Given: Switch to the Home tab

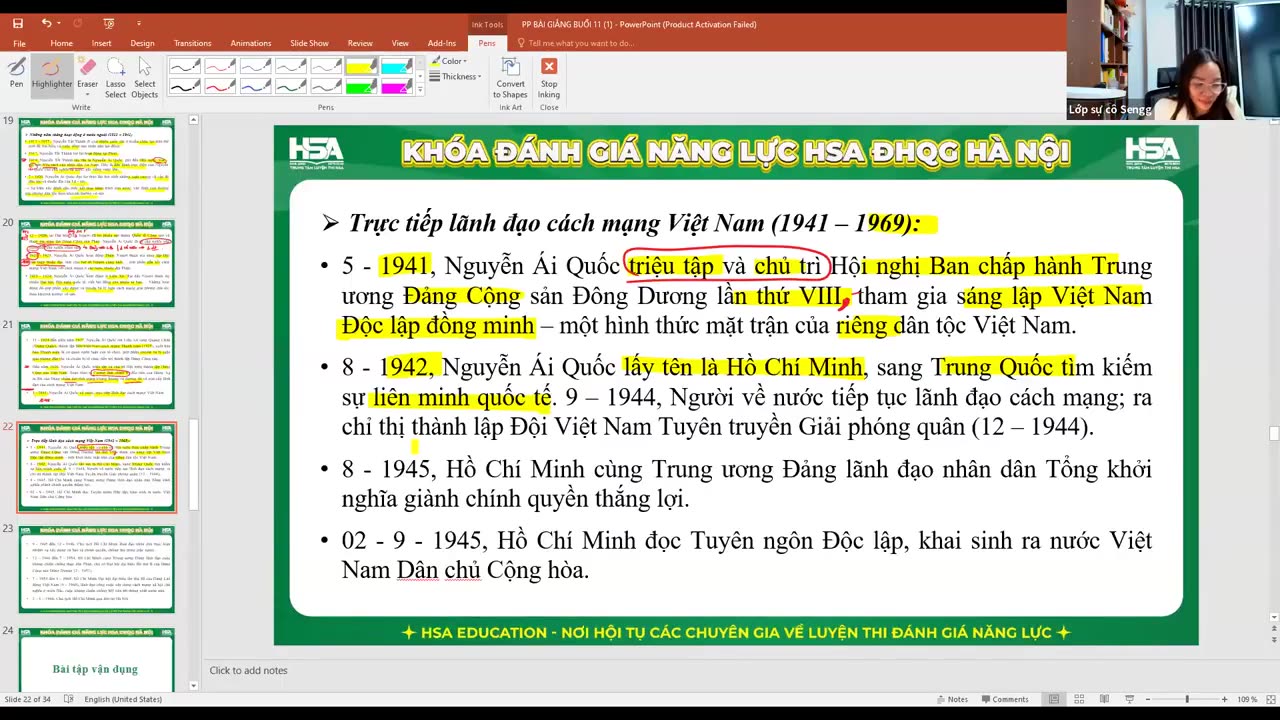Looking at the screenshot, I should tap(61, 43).
